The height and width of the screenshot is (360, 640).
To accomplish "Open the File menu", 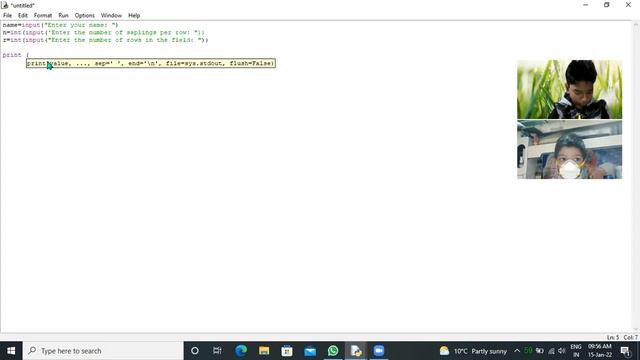I will (7, 16).
